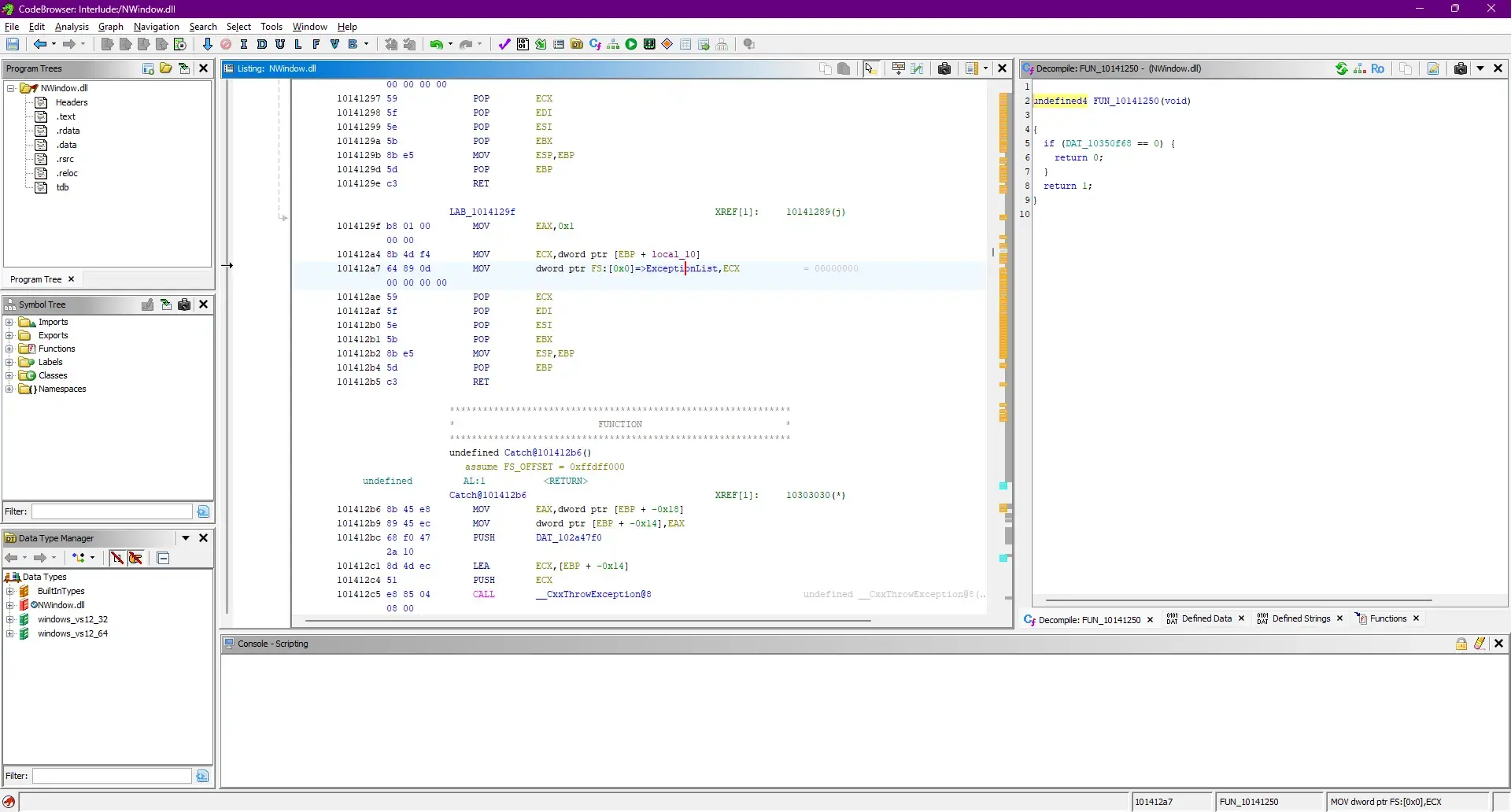Screen dimensions: 1511x812
Task: Expand the Classes folder in Symbol Tree
Action: click(9, 375)
